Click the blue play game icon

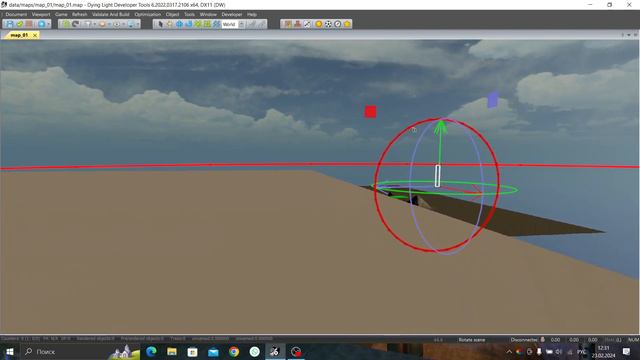[41, 24]
